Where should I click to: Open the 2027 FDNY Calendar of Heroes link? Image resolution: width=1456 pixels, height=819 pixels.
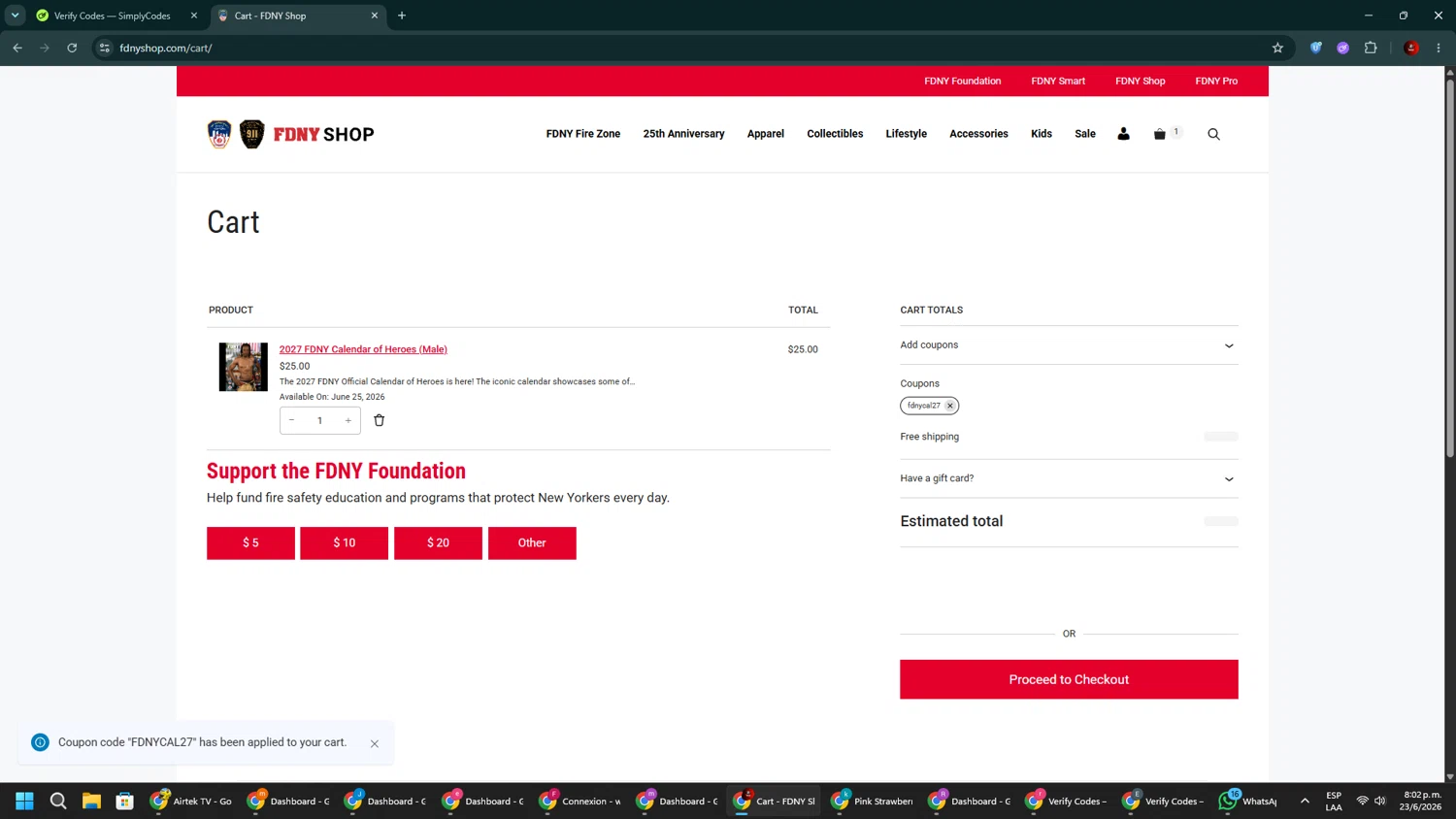click(363, 349)
